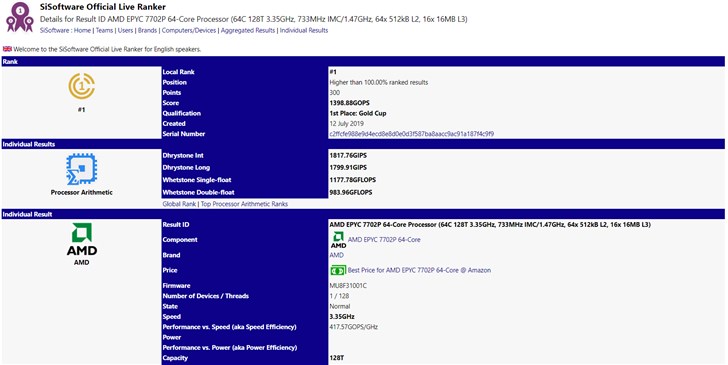Open Individual Results navigation link
Viewport: 728px width, 365px height.
tap(304, 30)
